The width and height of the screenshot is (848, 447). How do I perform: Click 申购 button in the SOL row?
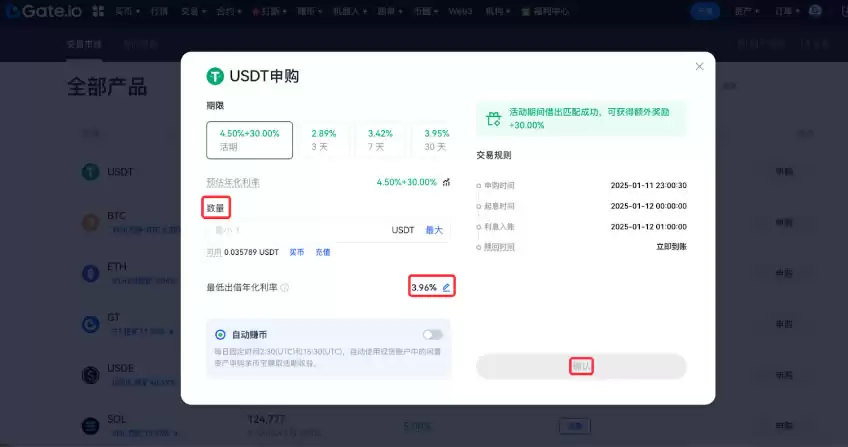click(784, 425)
